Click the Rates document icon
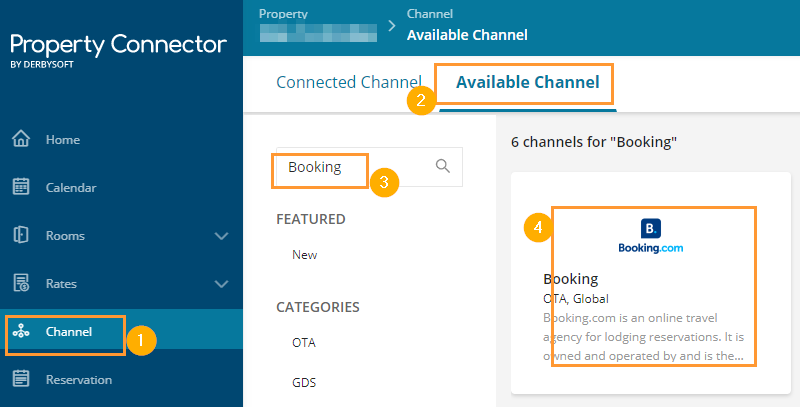Image resolution: width=800 pixels, height=407 pixels. (21, 283)
